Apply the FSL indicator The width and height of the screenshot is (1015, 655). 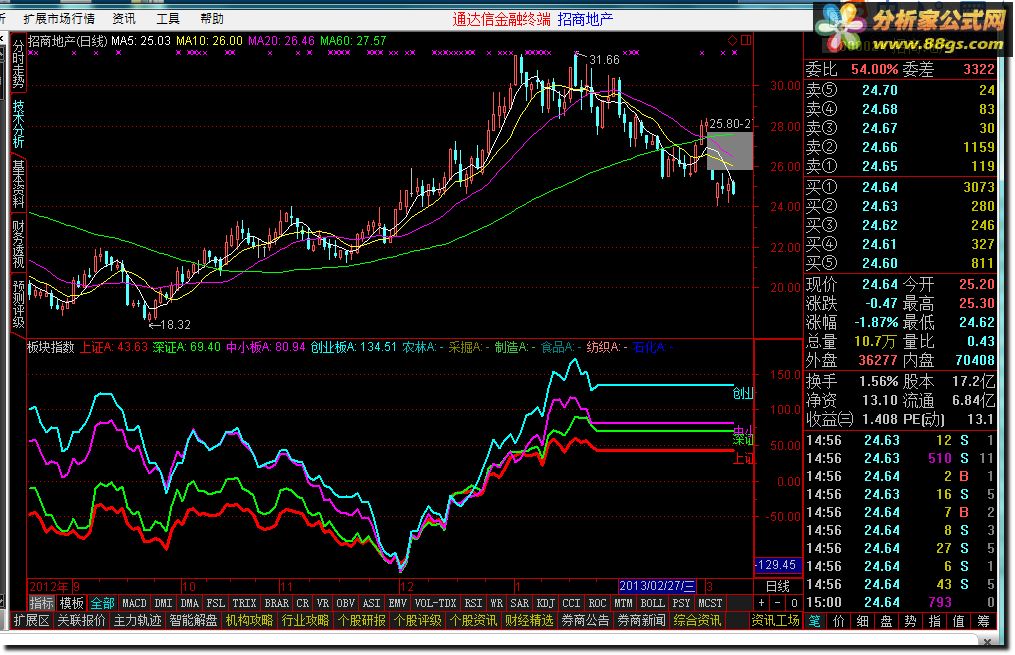coord(216,603)
